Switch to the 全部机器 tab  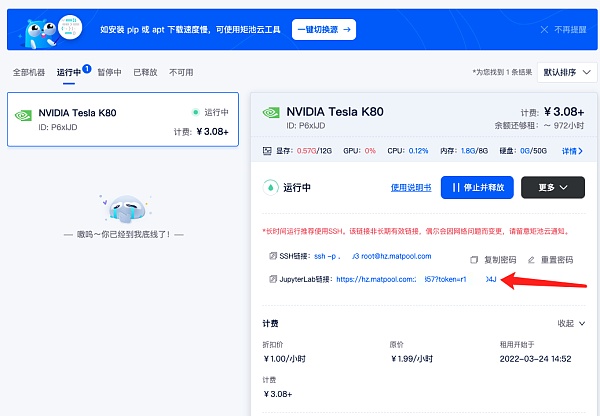[x=29, y=73]
